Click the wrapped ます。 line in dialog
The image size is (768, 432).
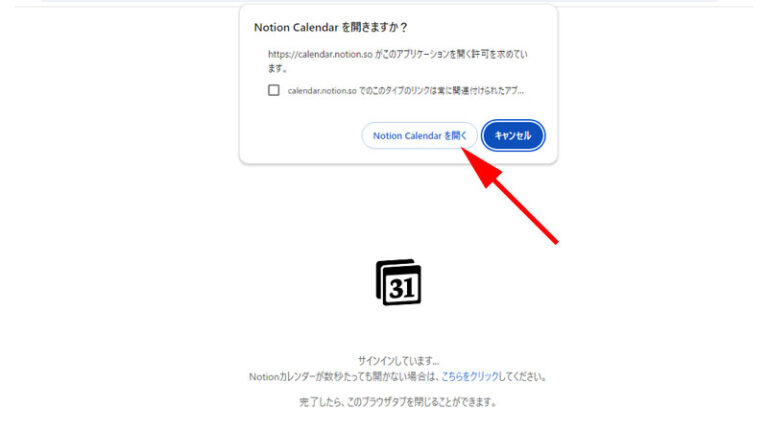[x=277, y=68]
